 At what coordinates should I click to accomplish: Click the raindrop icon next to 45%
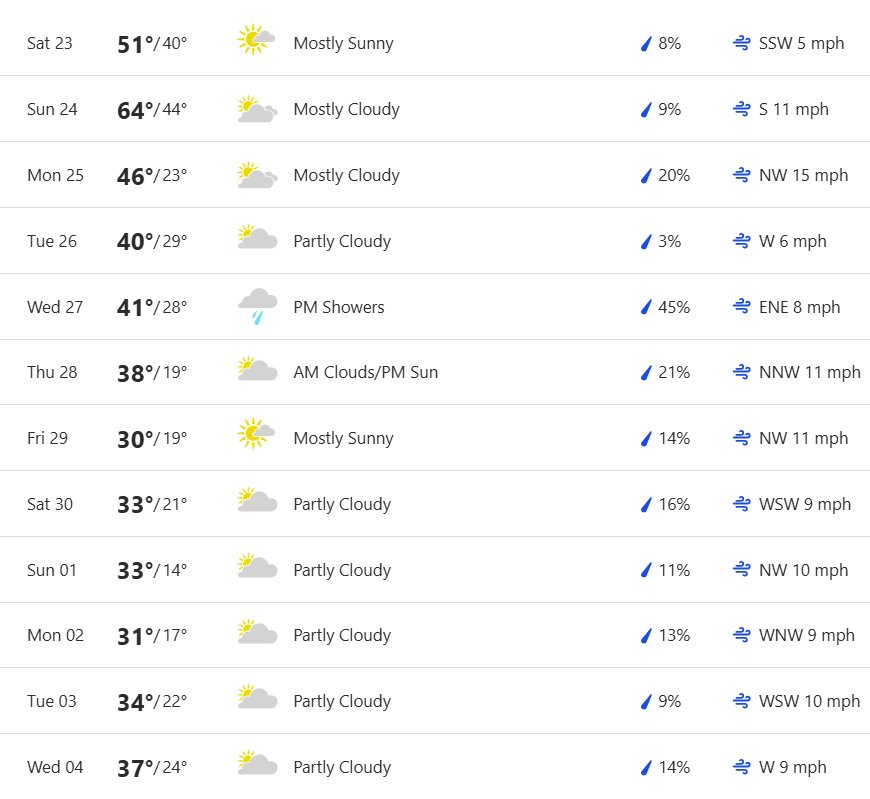tap(646, 307)
